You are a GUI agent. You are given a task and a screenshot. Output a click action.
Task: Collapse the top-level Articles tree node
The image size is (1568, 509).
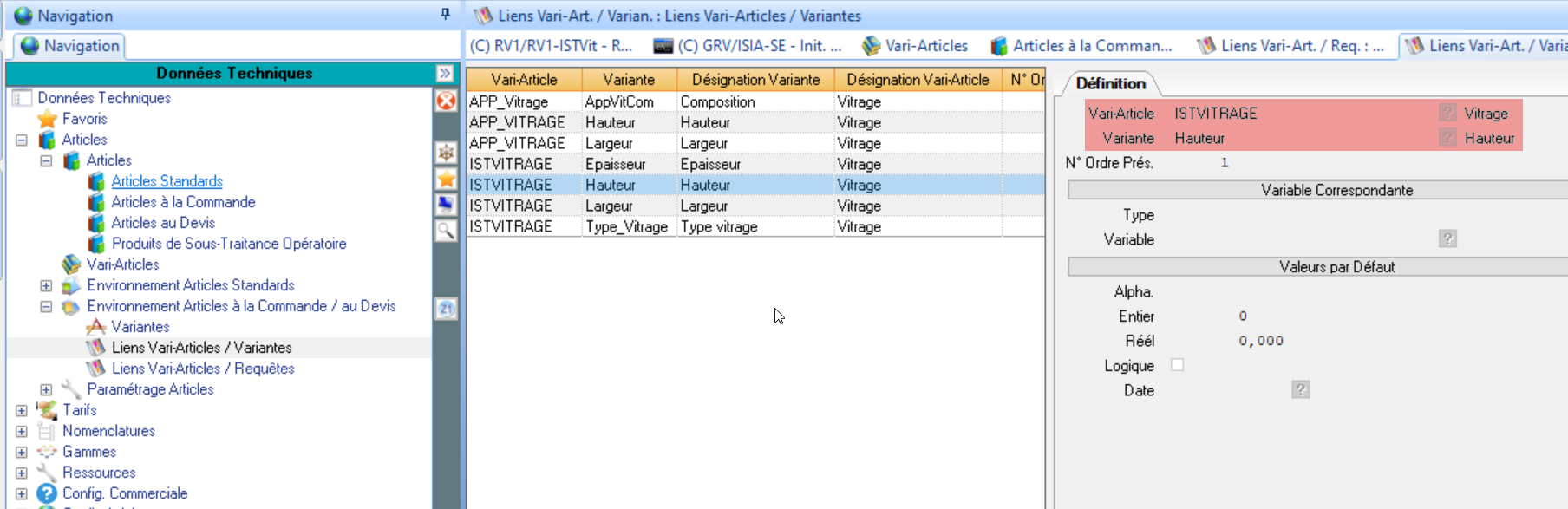point(22,140)
